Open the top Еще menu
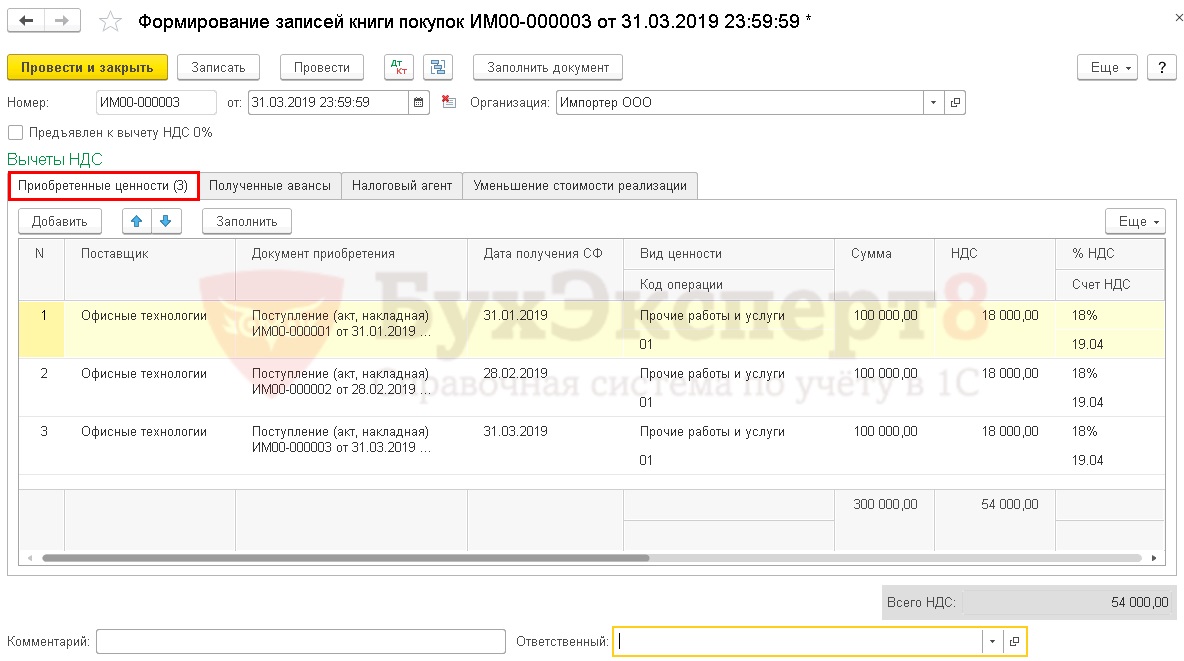The height and width of the screenshot is (661, 1184). tap(1107, 67)
